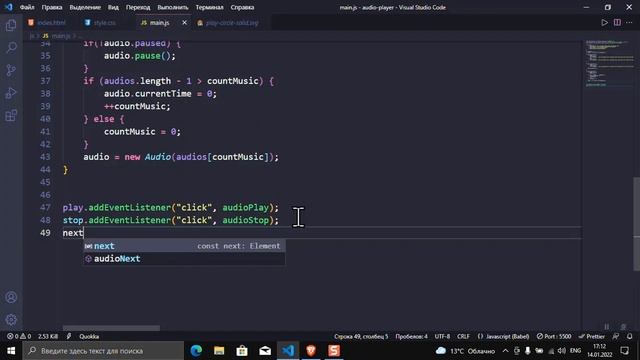Open Microsoft Store from taskbar
This screenshot has height=360, width=640.
[x=242, y=351]
